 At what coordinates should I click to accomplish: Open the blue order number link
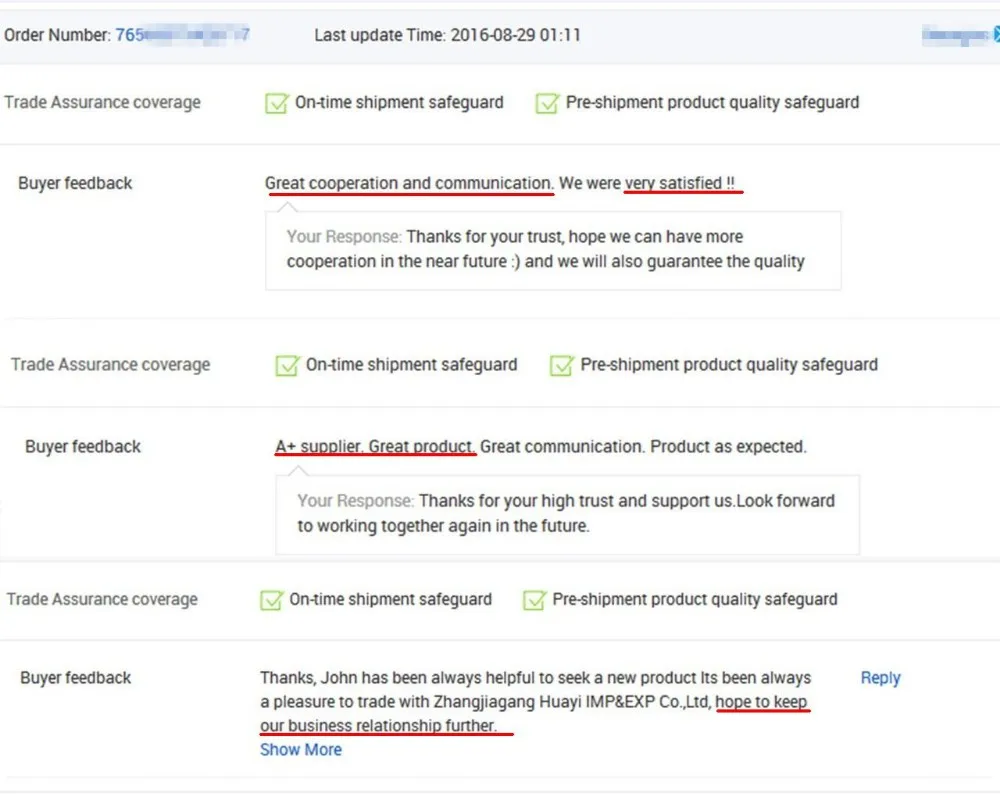click(182, 35)
